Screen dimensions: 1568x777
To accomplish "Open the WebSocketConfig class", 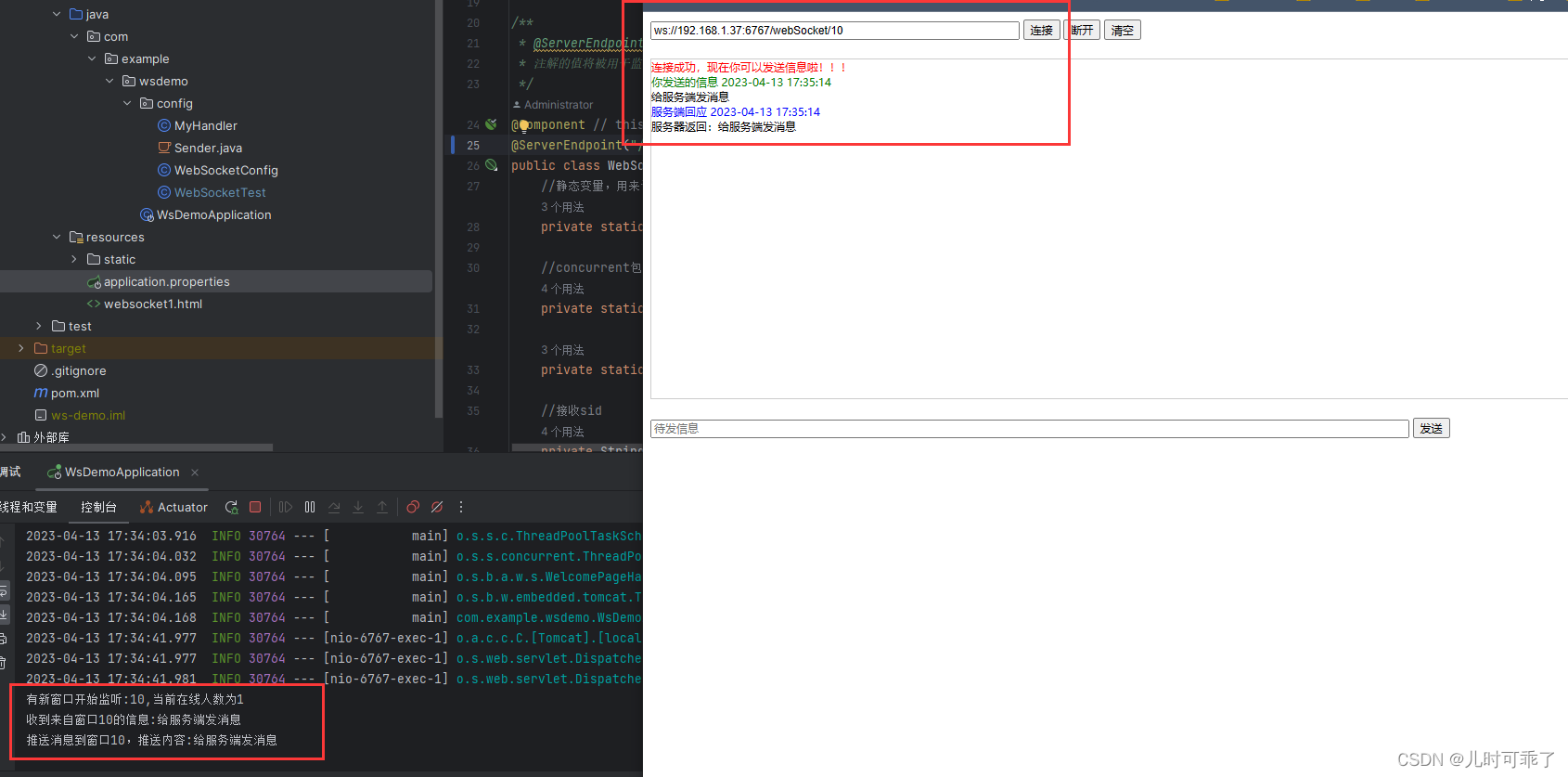I will (225, 170).
